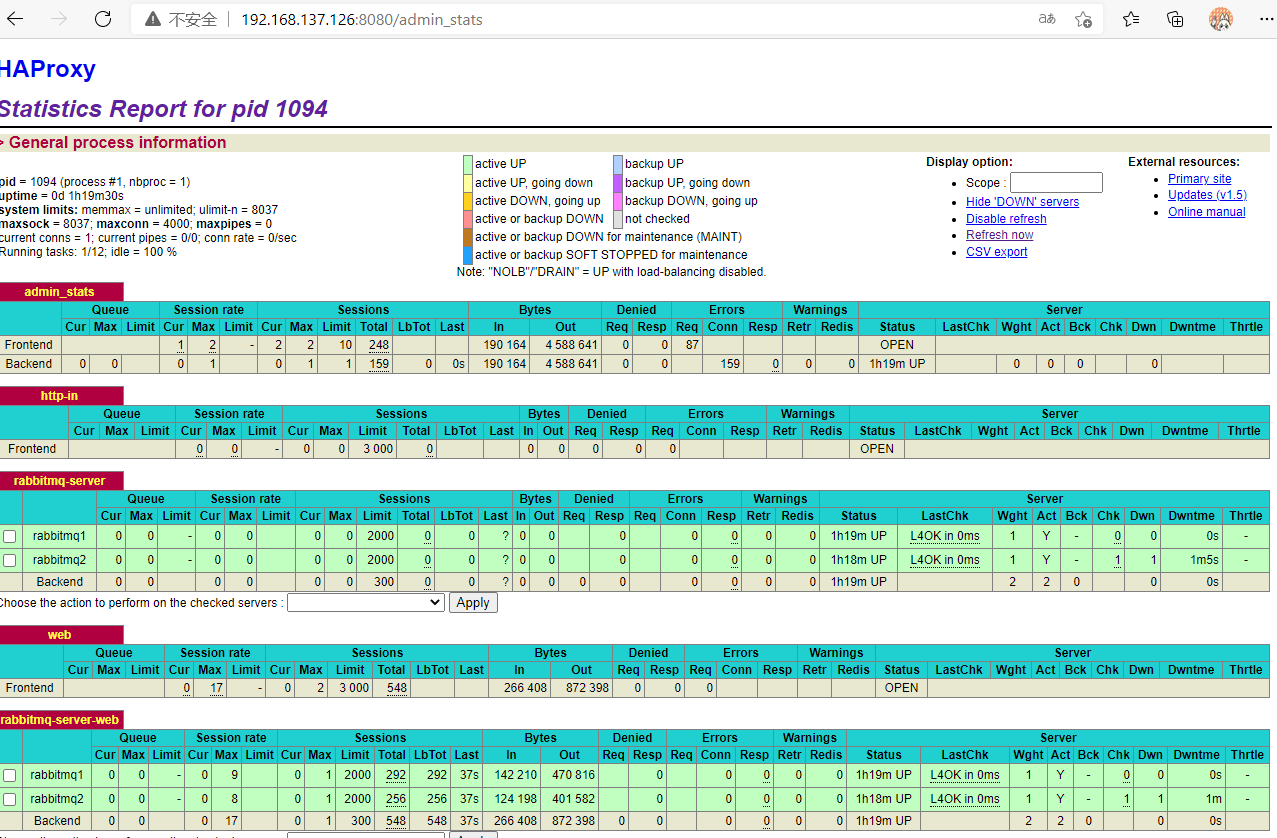Screen dimensions: 1277x838
Task: Open the Favorites list icon
Action: point(1131,19)
